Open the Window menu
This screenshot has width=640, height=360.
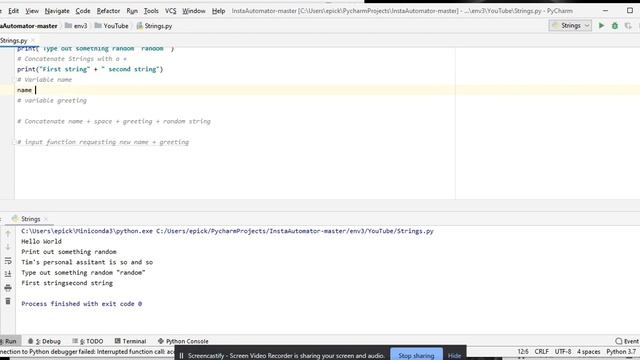(194, 11)
